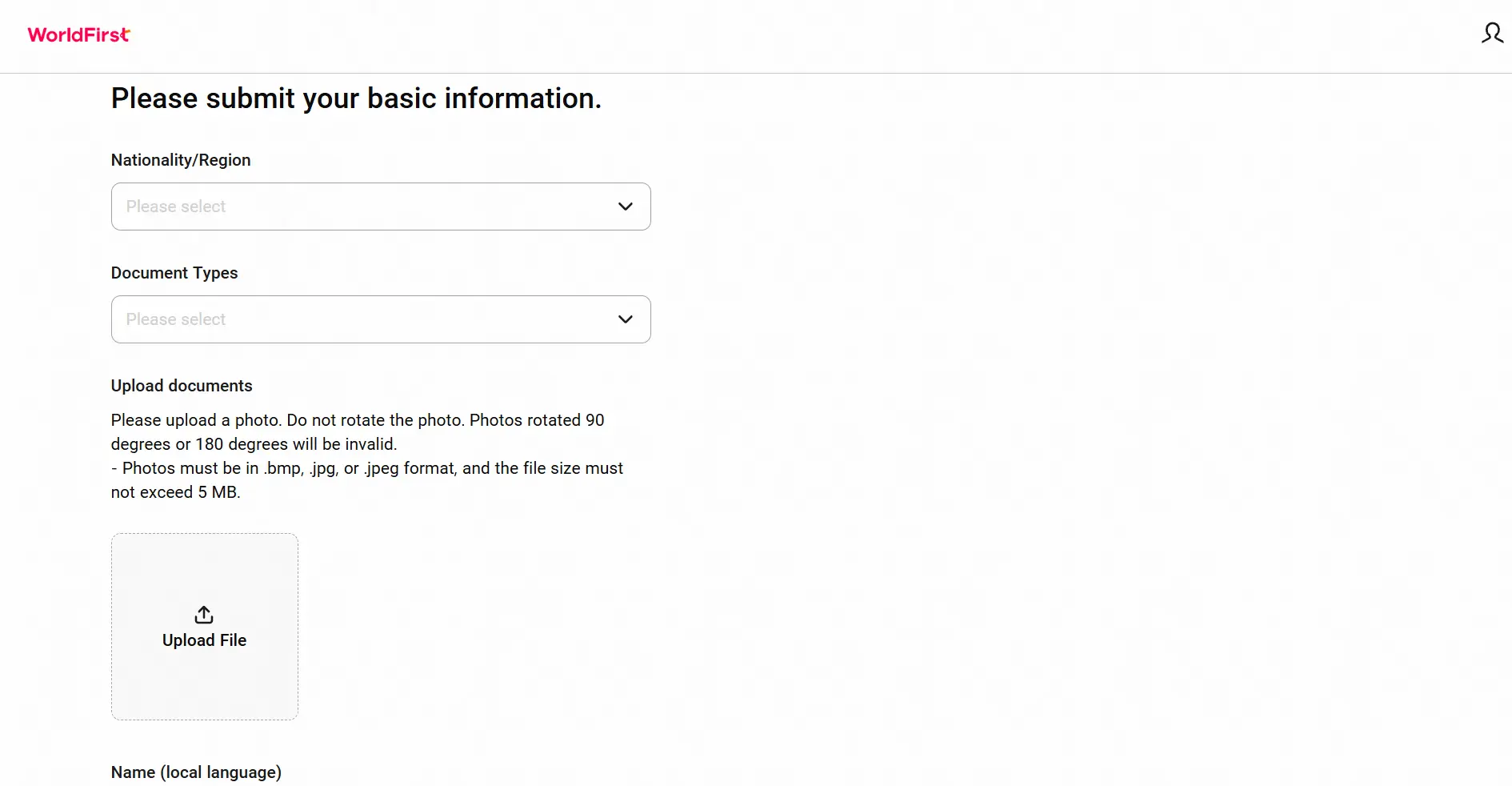Click the 'Please select' placeholder under Document Types
The width and height of the screenshot is (1512, 786).
click(176, 319)
